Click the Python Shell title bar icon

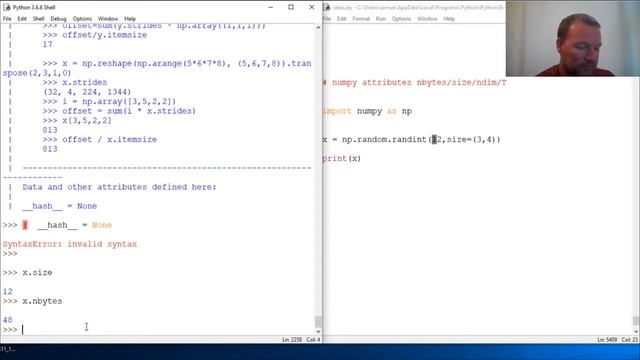pyautogui.click(x=7, y=7)
